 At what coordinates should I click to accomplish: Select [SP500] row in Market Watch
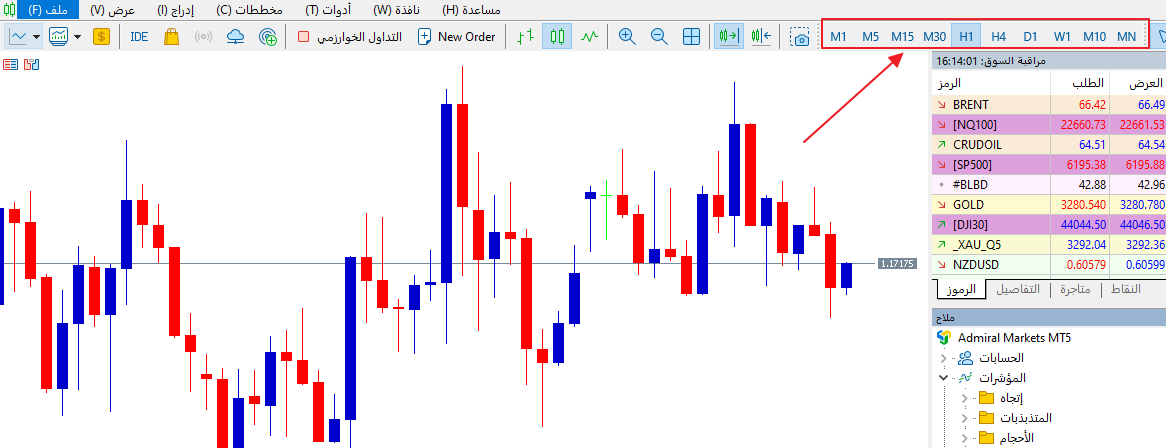(x=1049, y=164)
